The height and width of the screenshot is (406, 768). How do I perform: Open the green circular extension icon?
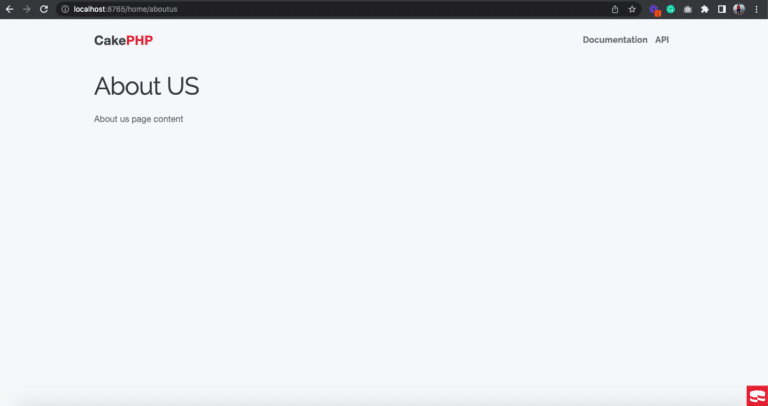tap(671, 9)
